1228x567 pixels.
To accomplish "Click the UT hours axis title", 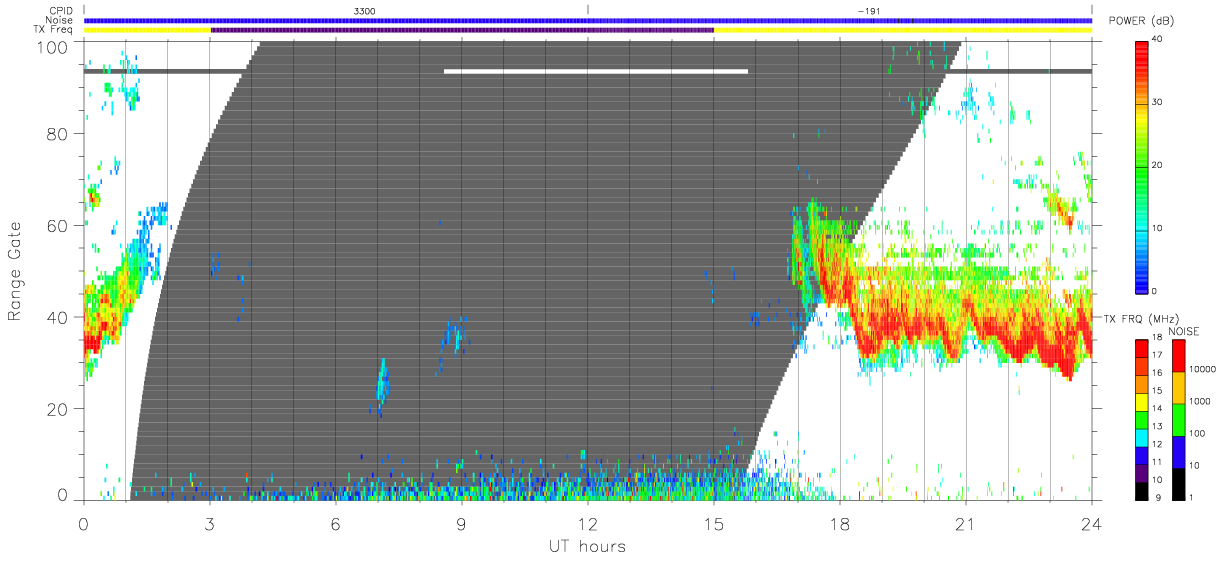I will click(x=587, y=546).
